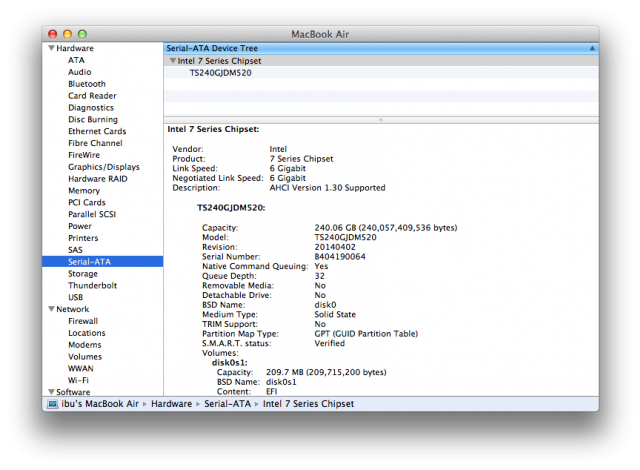Image resolution: width=640 pixels, height=470 pixels.
Task: Select FireWire in the sidebar
Action: (84, 155)
